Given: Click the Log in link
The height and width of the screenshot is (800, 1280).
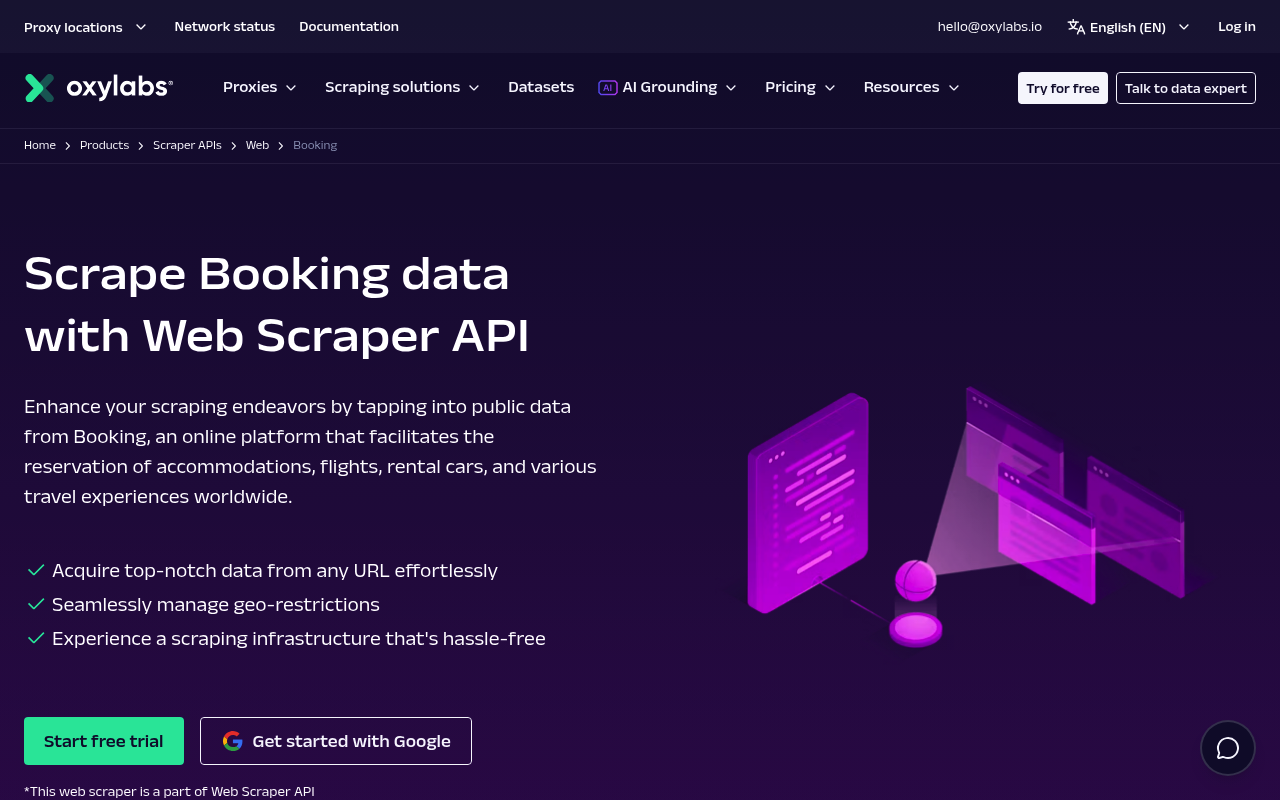Looking at the screenshot, I should pos(1237,27).
